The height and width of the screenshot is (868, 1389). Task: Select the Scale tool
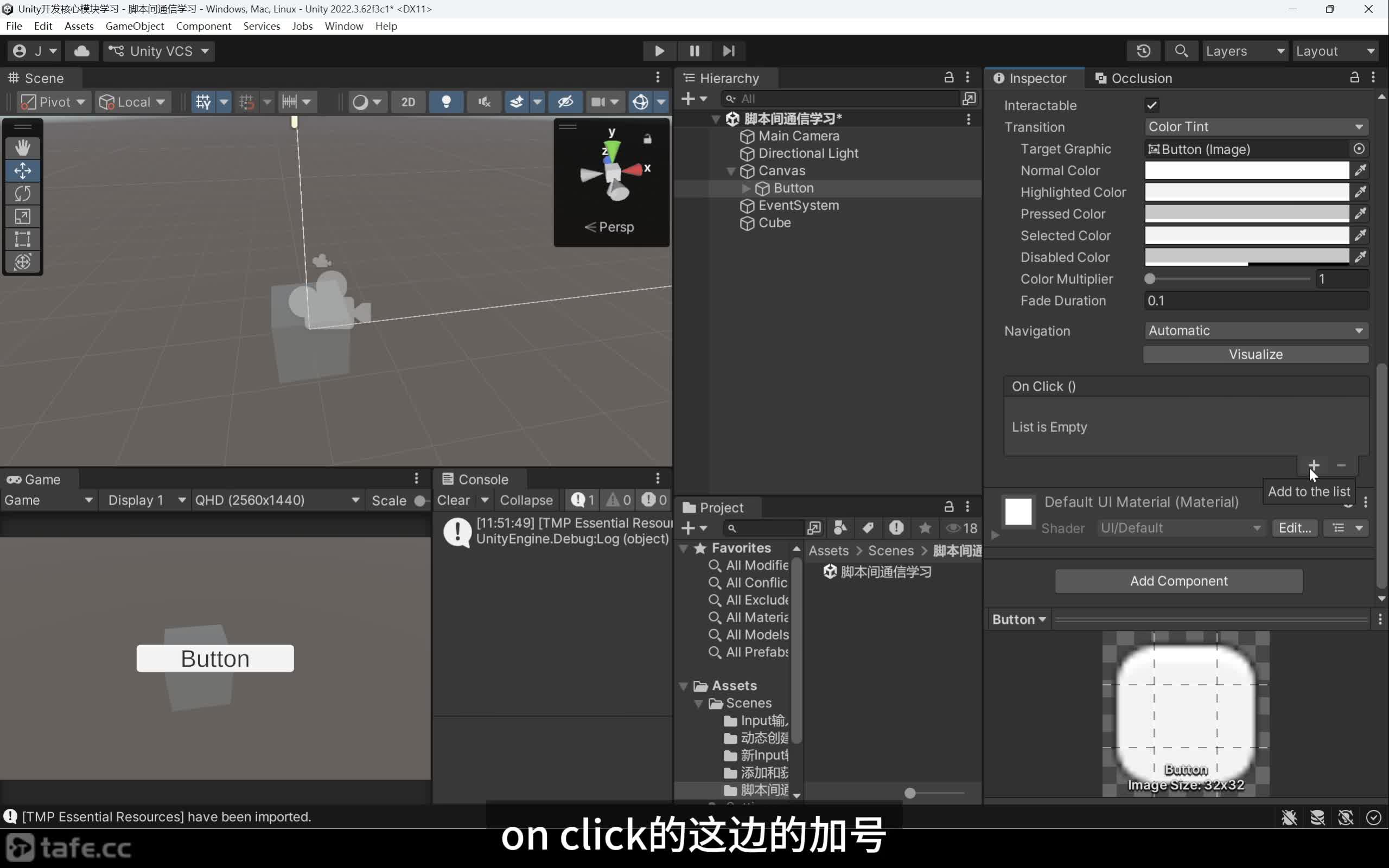tap(22, 216)
